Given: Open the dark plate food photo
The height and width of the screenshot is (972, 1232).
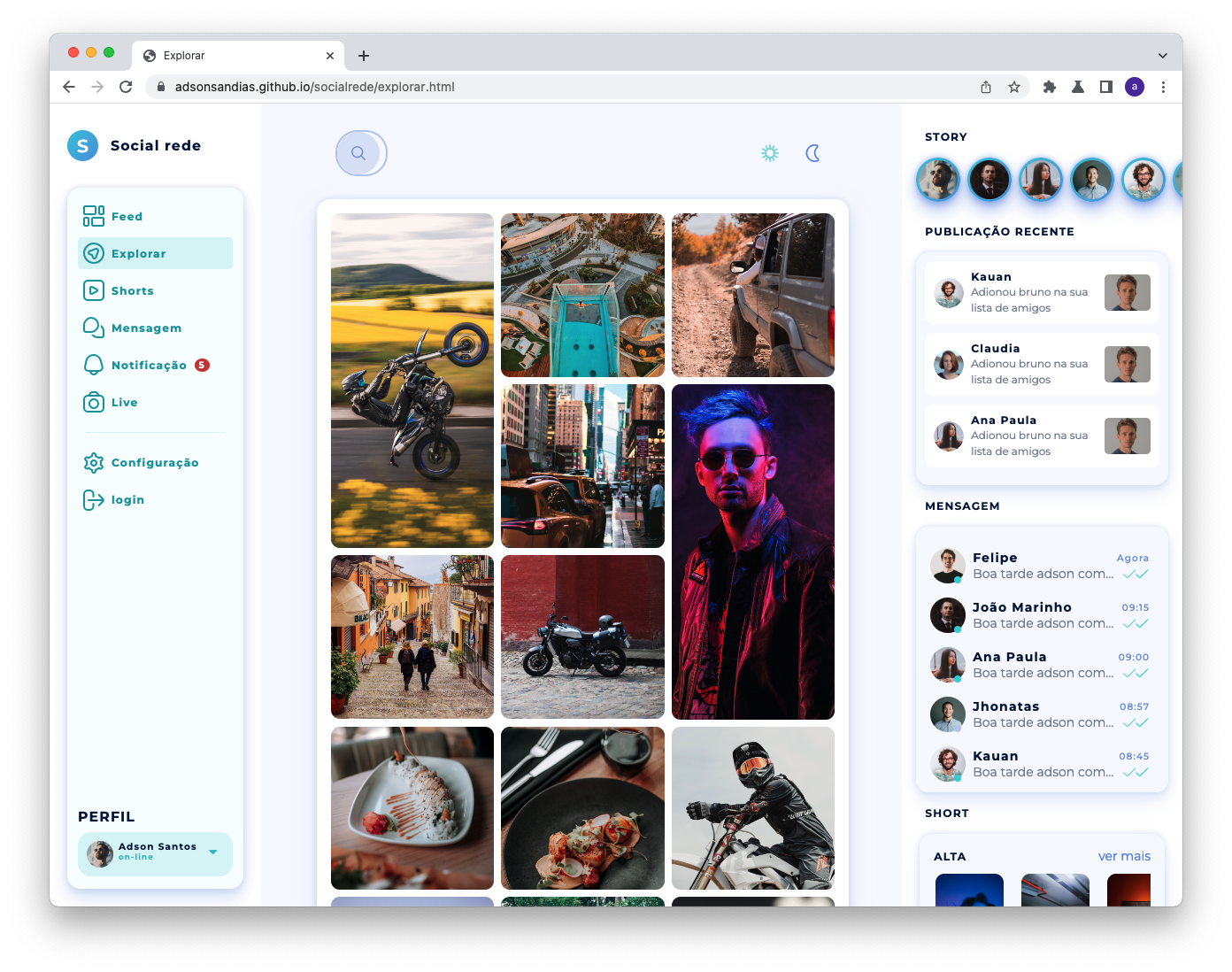Looking at the screenshot, I should 582,808.
